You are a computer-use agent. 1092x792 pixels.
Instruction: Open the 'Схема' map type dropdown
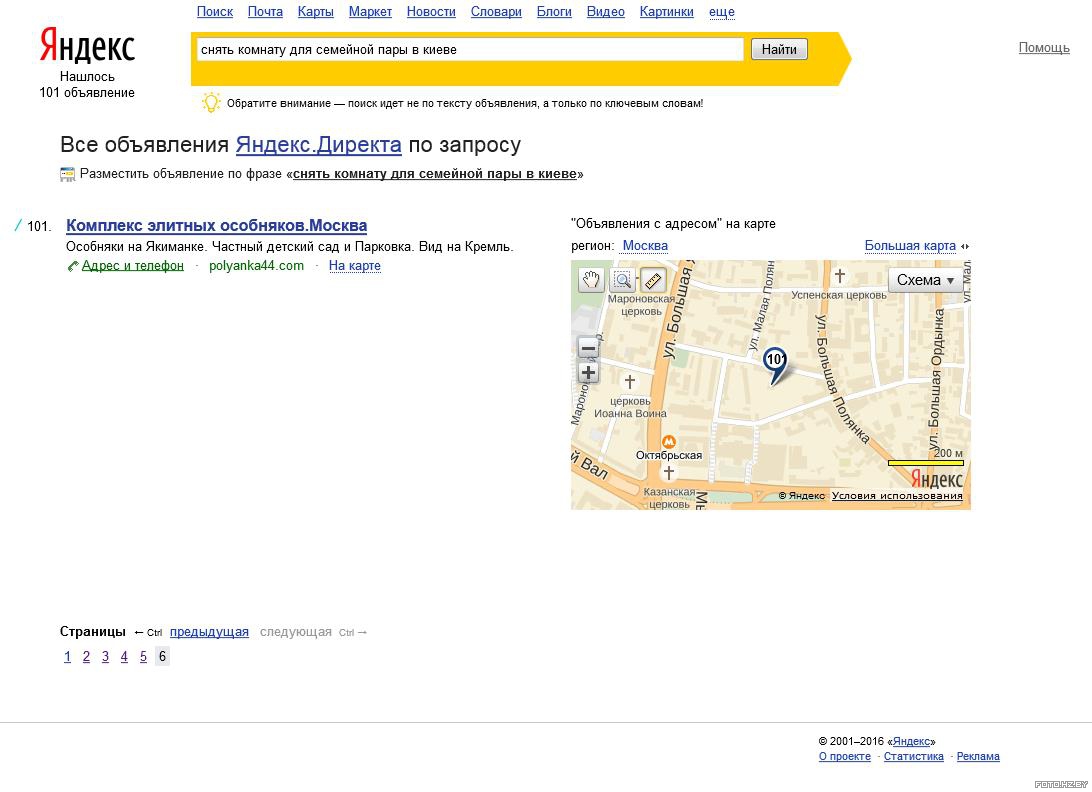tap(925, 280)
